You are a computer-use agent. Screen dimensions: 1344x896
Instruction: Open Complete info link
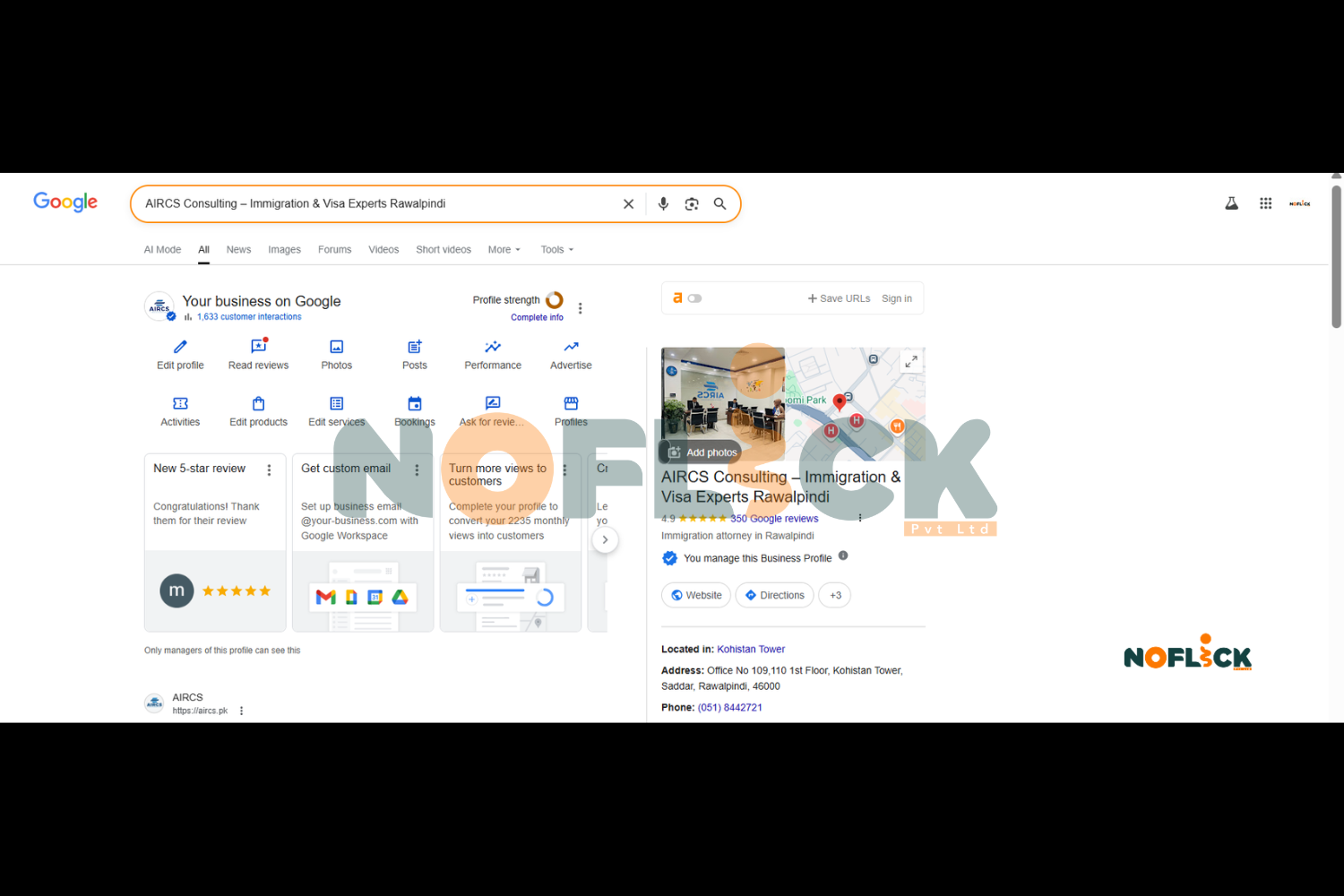pyautogui.click(x=537, y=317)
